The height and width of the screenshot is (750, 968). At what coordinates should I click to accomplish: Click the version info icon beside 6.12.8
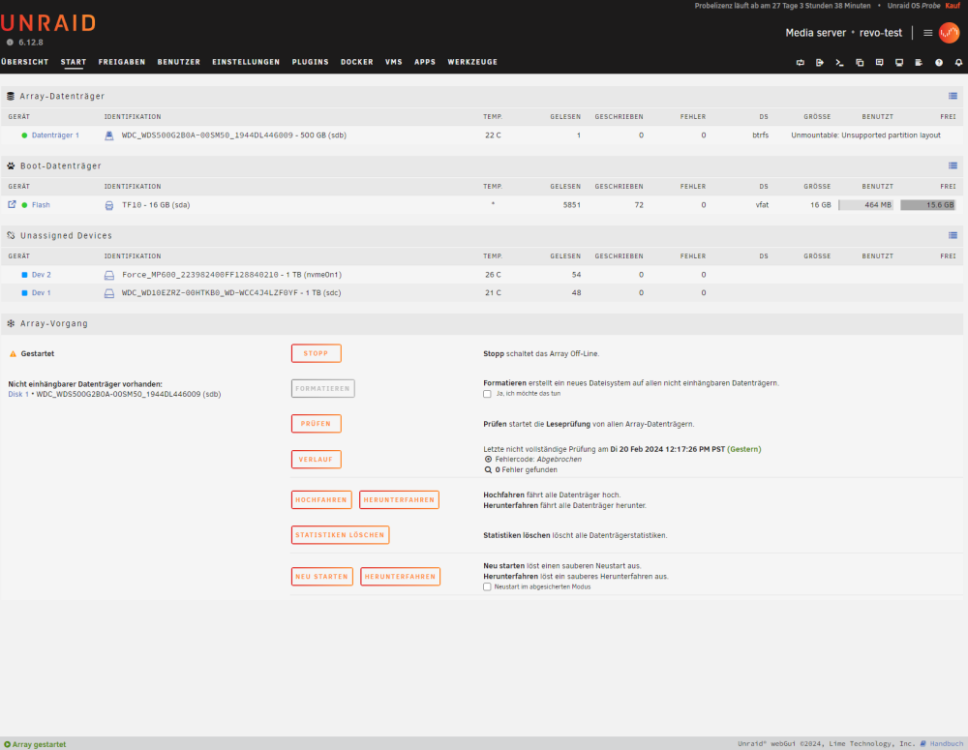point(10,43)
